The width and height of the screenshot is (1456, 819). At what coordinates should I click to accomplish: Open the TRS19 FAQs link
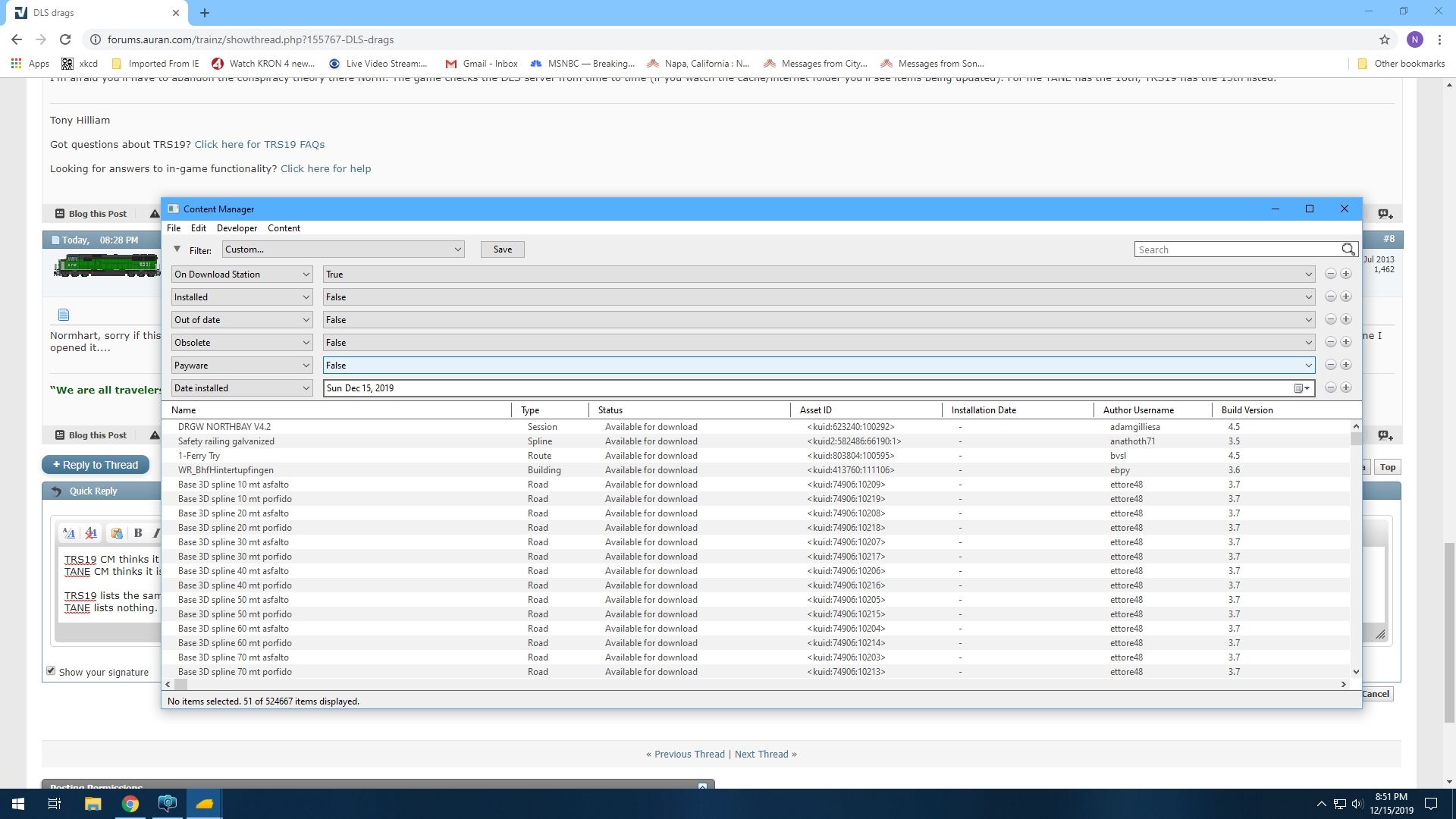[x=259, y=144]
